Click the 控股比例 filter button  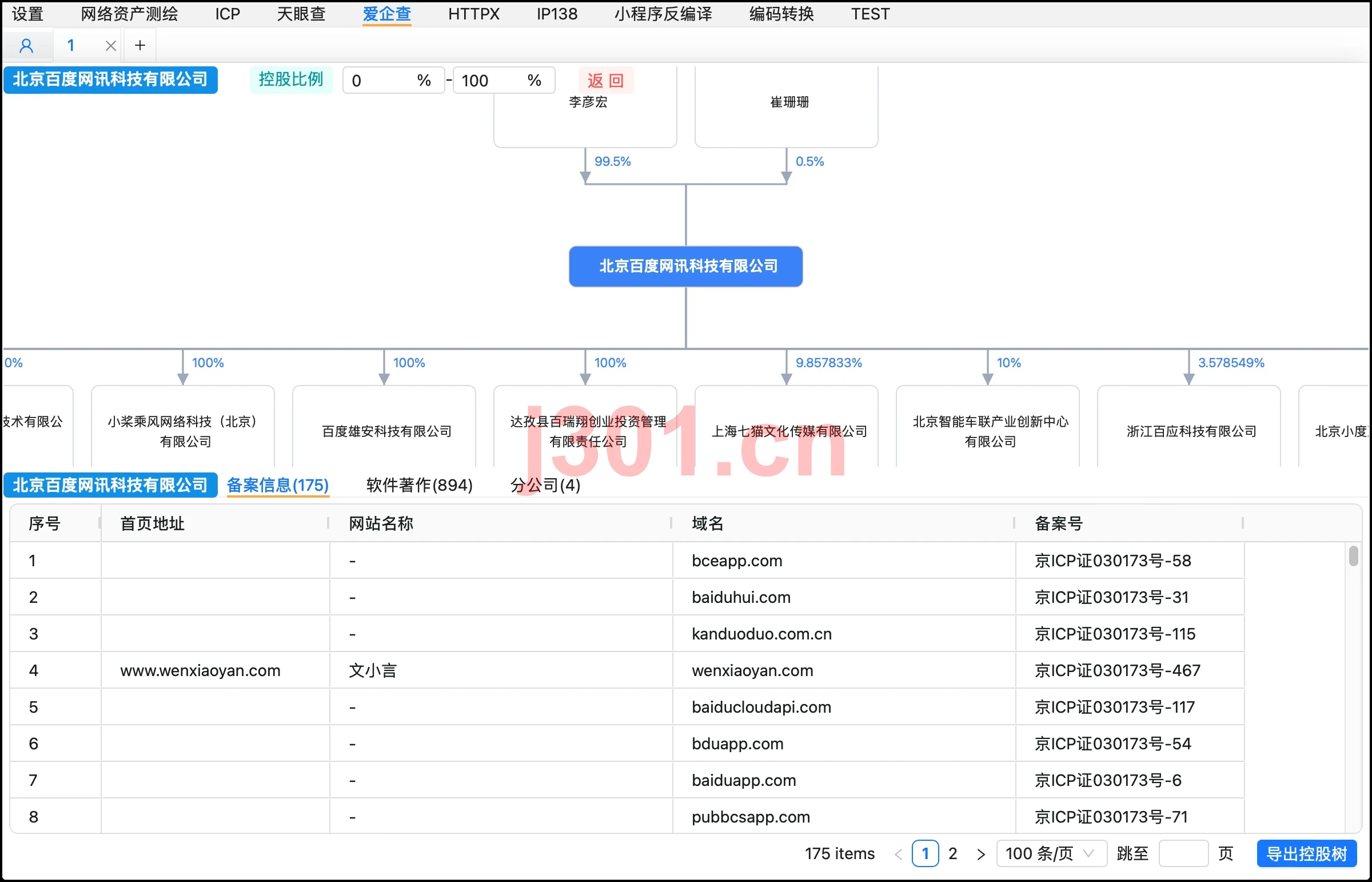(291, 80)
